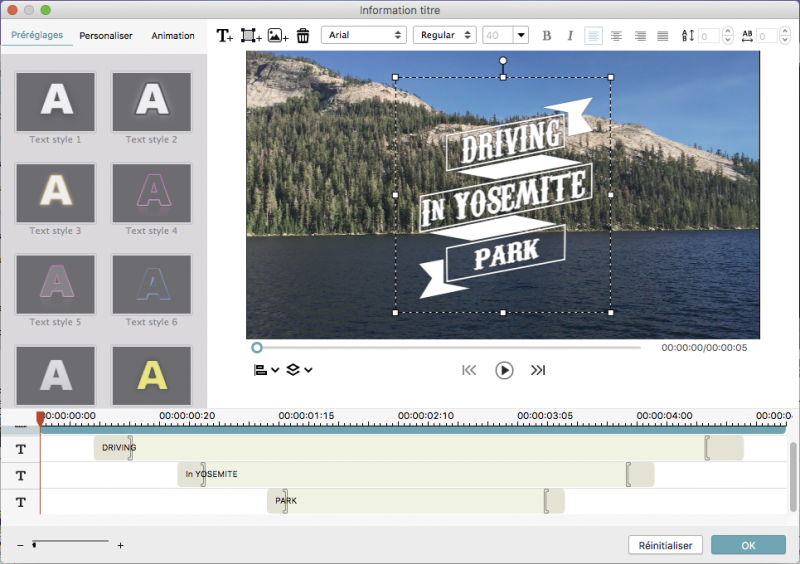This screenshot has height=564, width=800.
Task: Click the text track icon for YOSEMITE row
Action: pyautogui.click(x=20, y=476)
